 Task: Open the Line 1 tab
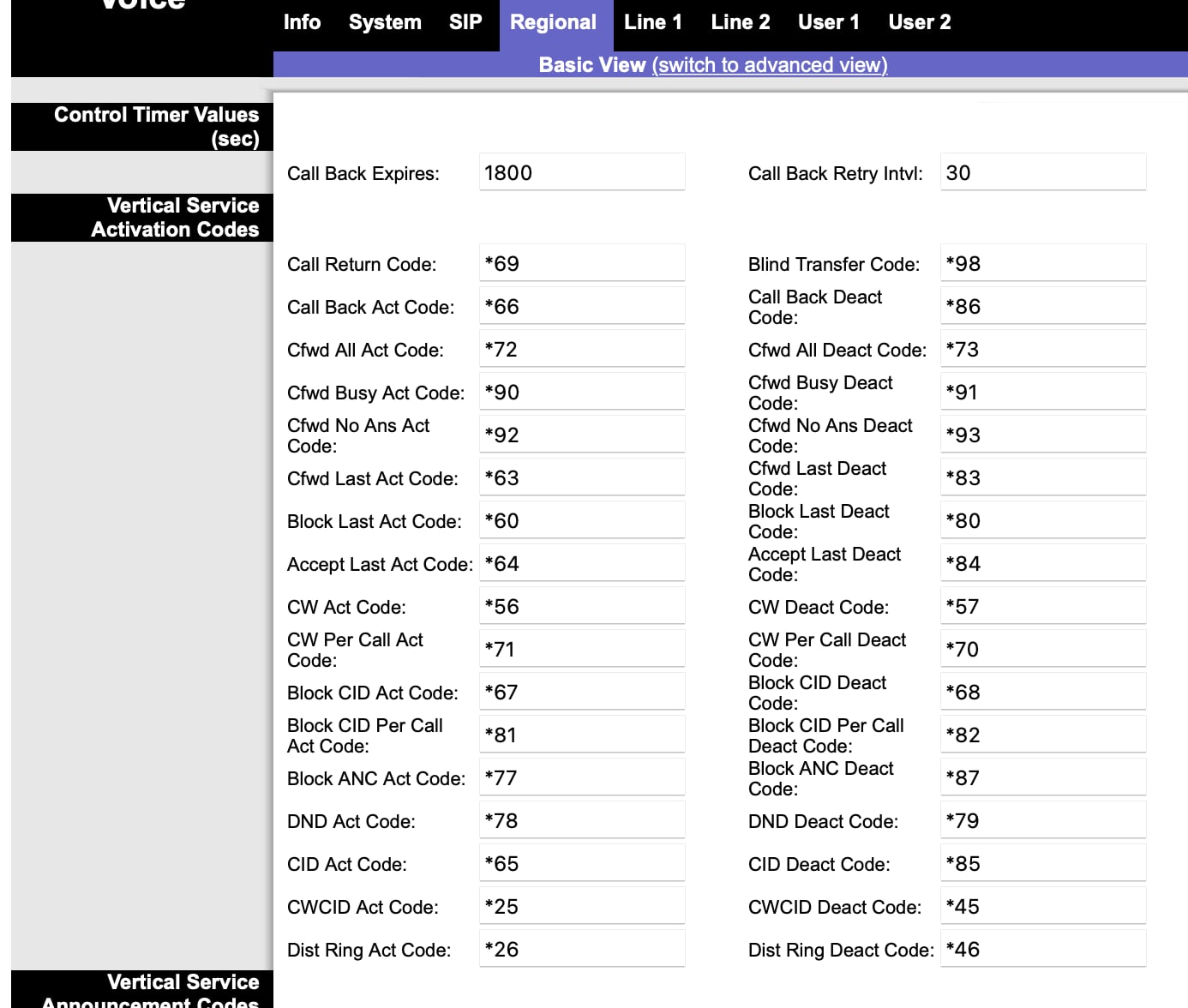click(x=653, y=22)
